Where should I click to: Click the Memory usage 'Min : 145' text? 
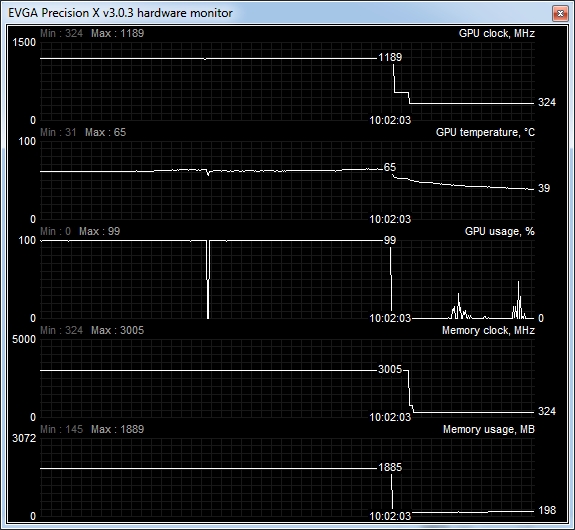61,430
